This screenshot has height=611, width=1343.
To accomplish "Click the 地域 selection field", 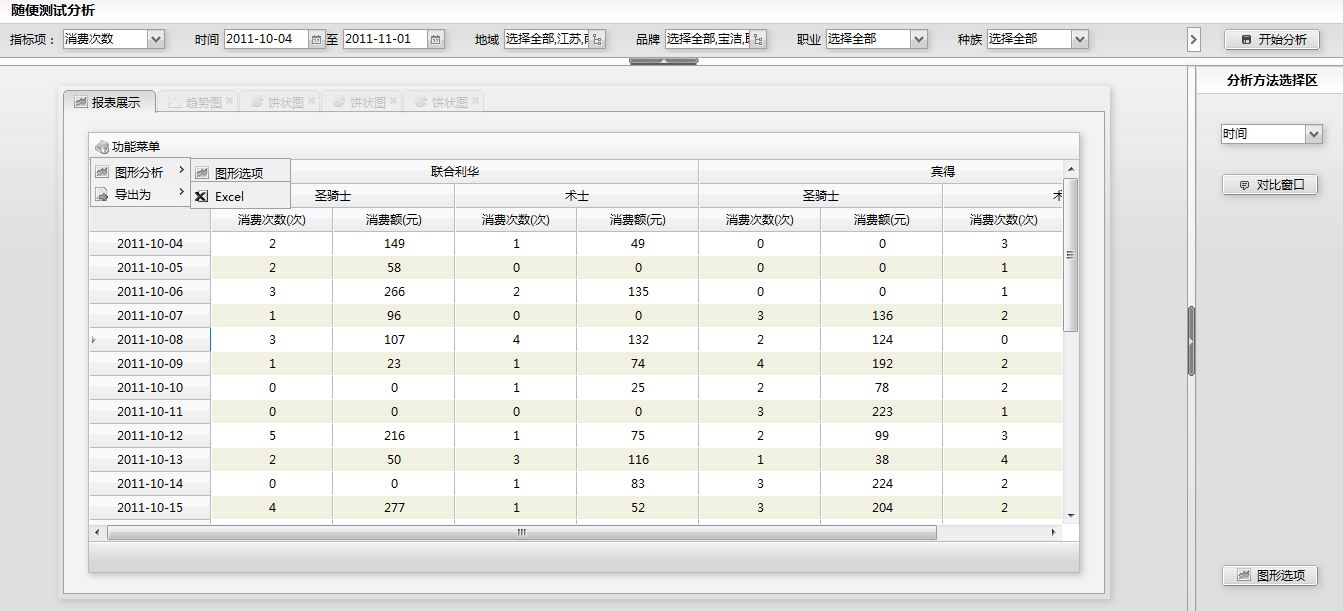I will [x=547, y=39].
